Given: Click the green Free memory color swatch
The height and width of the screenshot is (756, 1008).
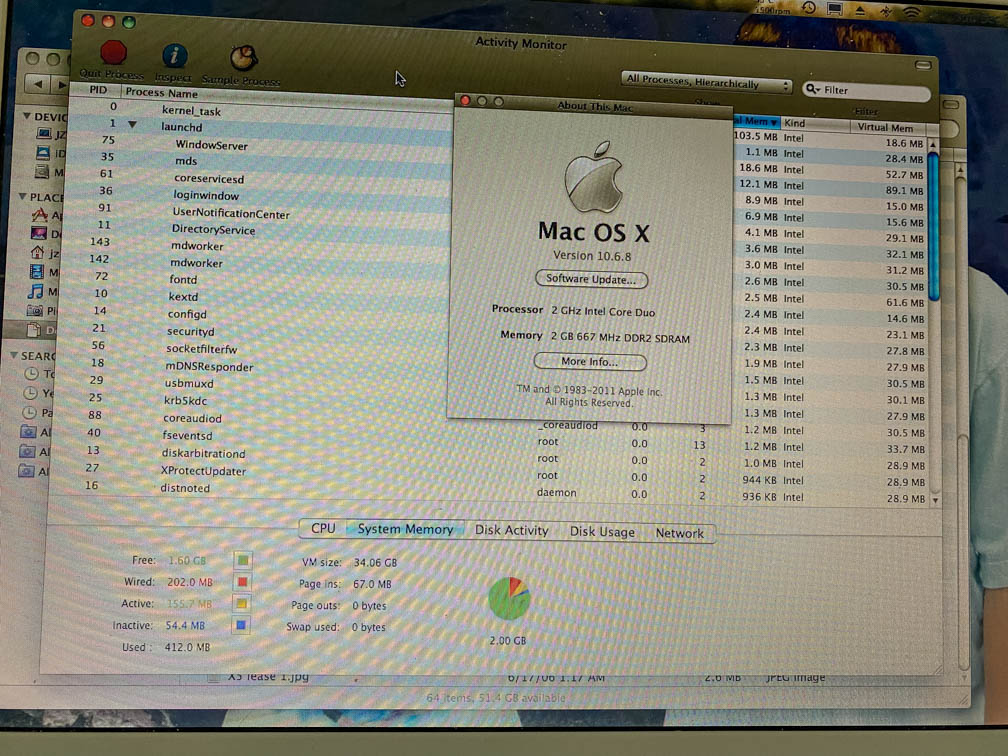Looking at the screenshot, I should tap(242, 561).
